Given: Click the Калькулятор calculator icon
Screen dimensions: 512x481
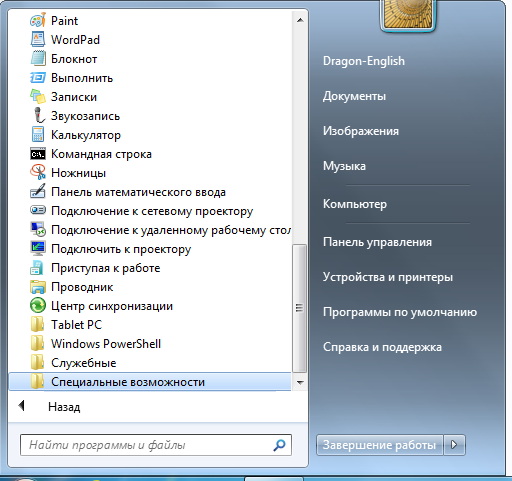Looking at the screenshot, I should (38, 134).
